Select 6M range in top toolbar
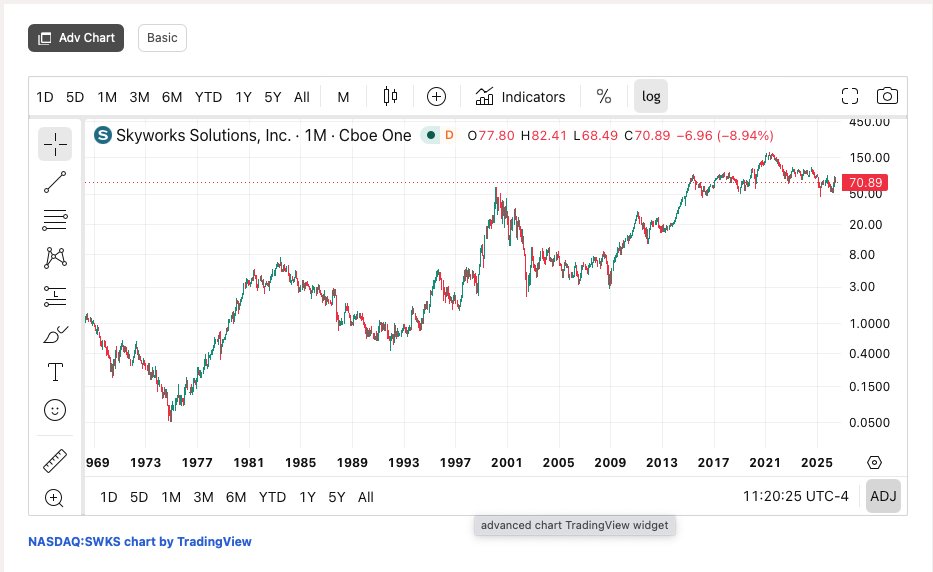The width and height of the screenshot is (933, 572). (x=172, y=97)
